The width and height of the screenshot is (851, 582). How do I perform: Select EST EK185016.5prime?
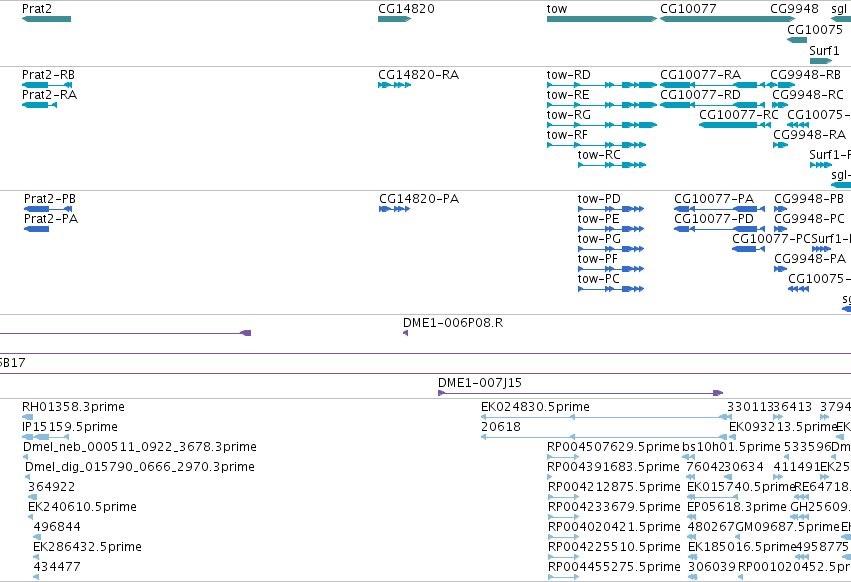(x=691, y=558)
